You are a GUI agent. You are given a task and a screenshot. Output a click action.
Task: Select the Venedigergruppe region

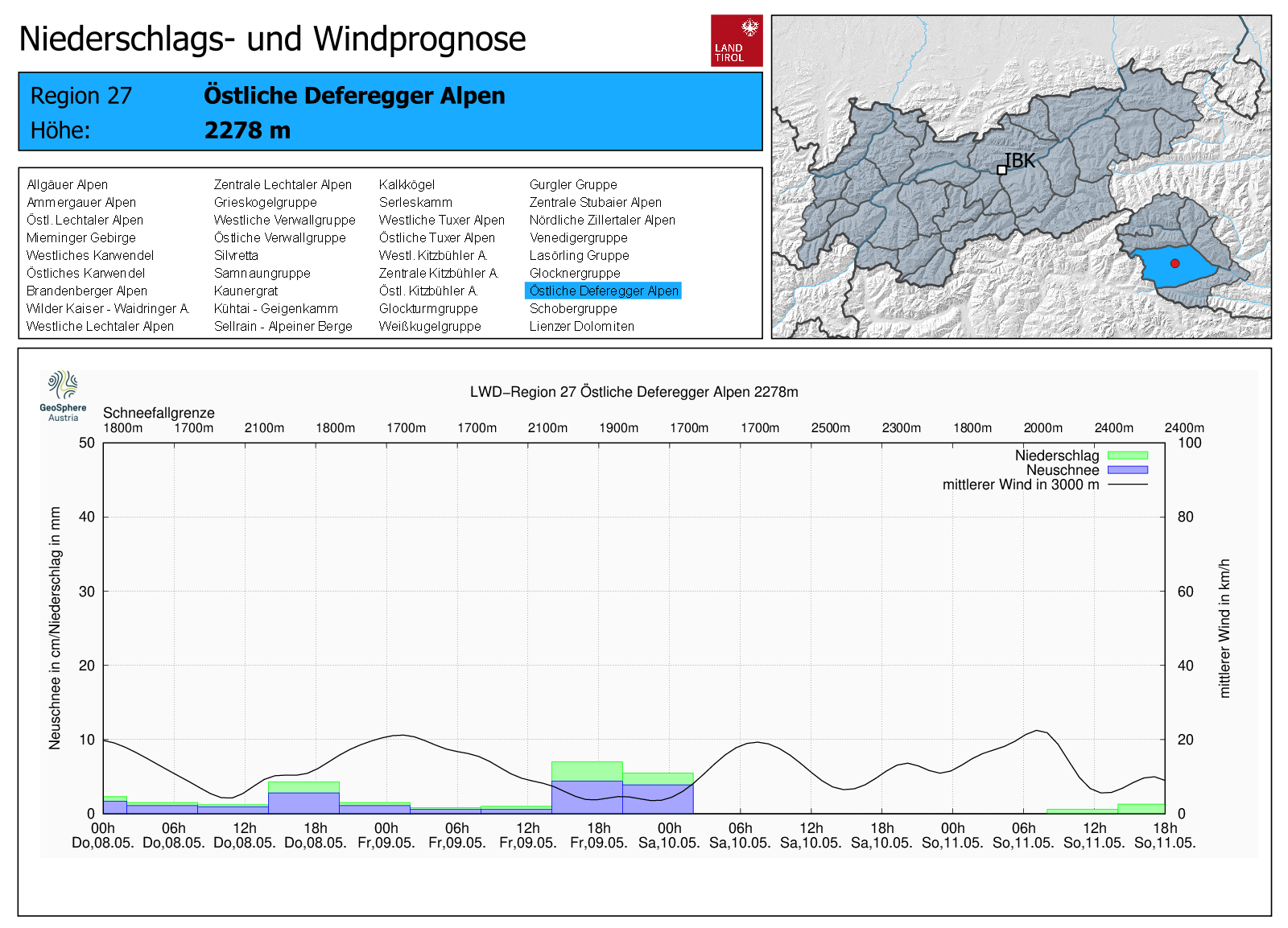tap(578, 237)
